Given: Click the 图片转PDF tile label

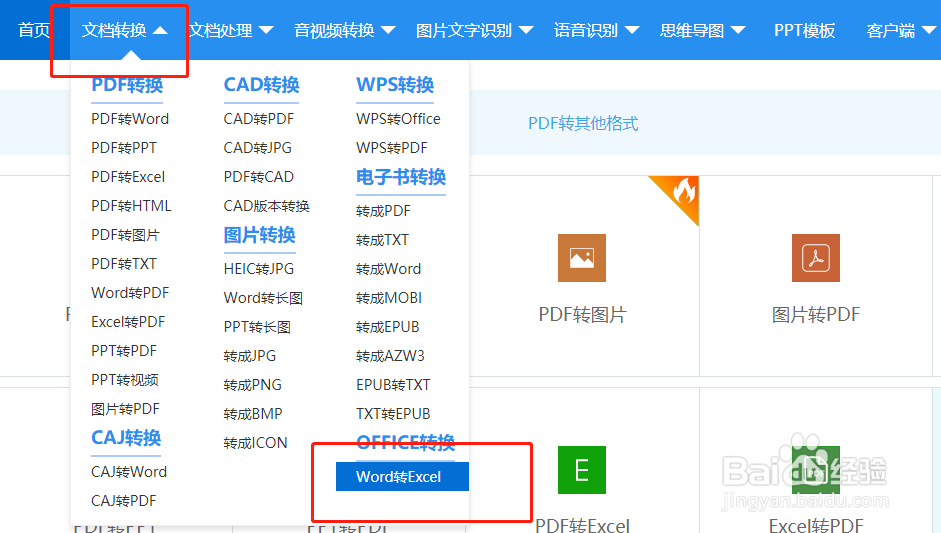Looking at the screenshot, I should [x=816, y=315].
